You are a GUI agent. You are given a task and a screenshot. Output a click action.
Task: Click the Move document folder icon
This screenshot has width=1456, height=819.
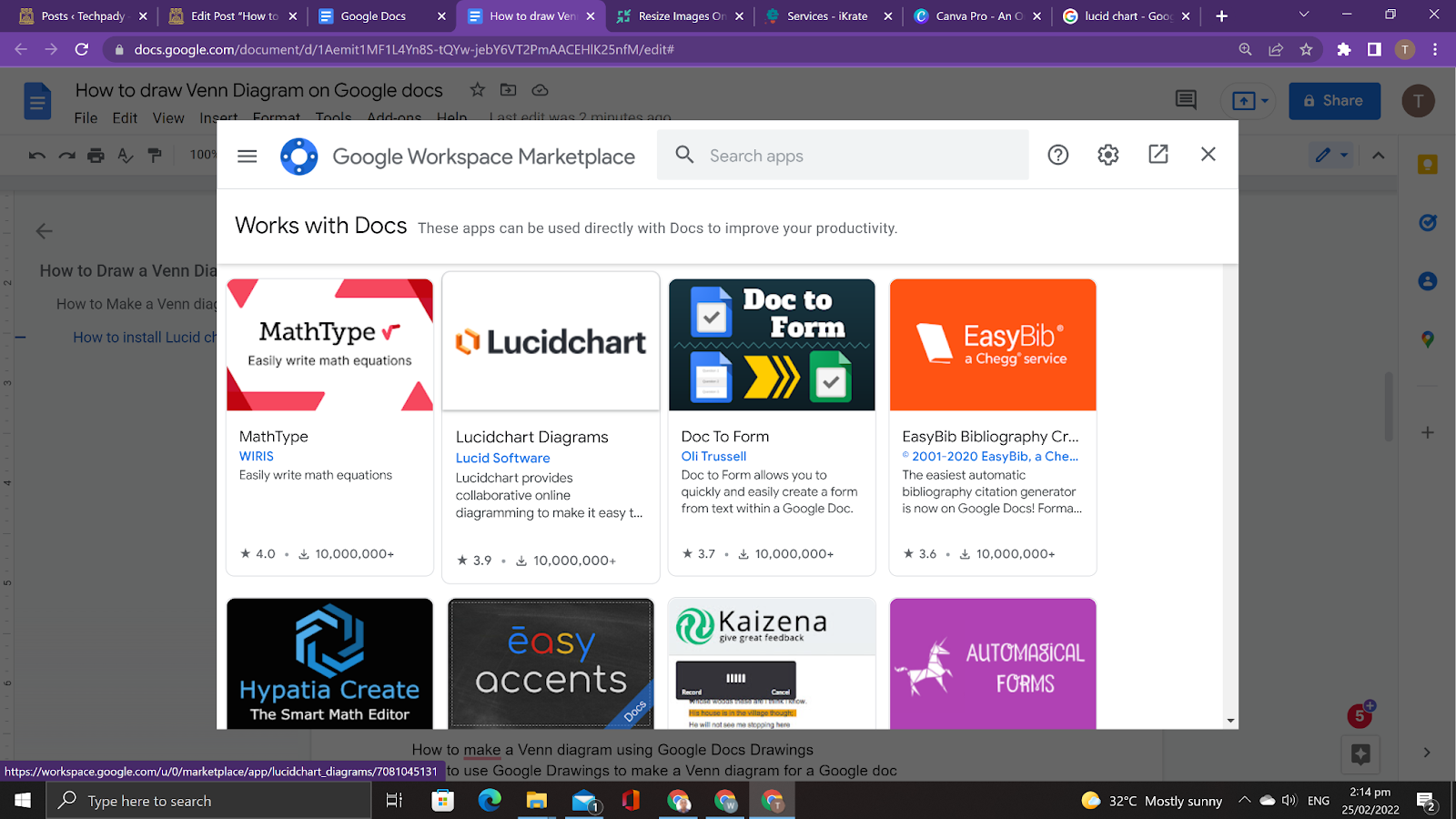[x=508, y=89]
